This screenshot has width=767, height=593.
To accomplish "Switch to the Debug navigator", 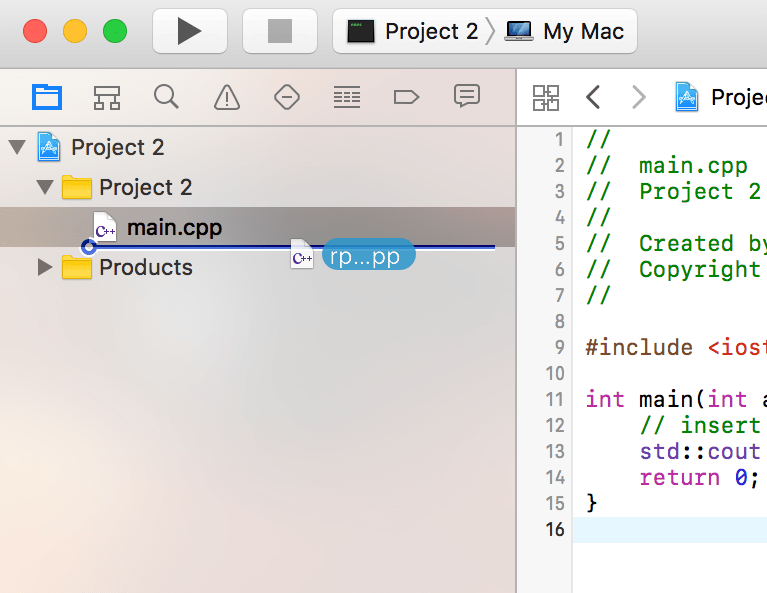I will pyautogui.click(x=346, y=97).
